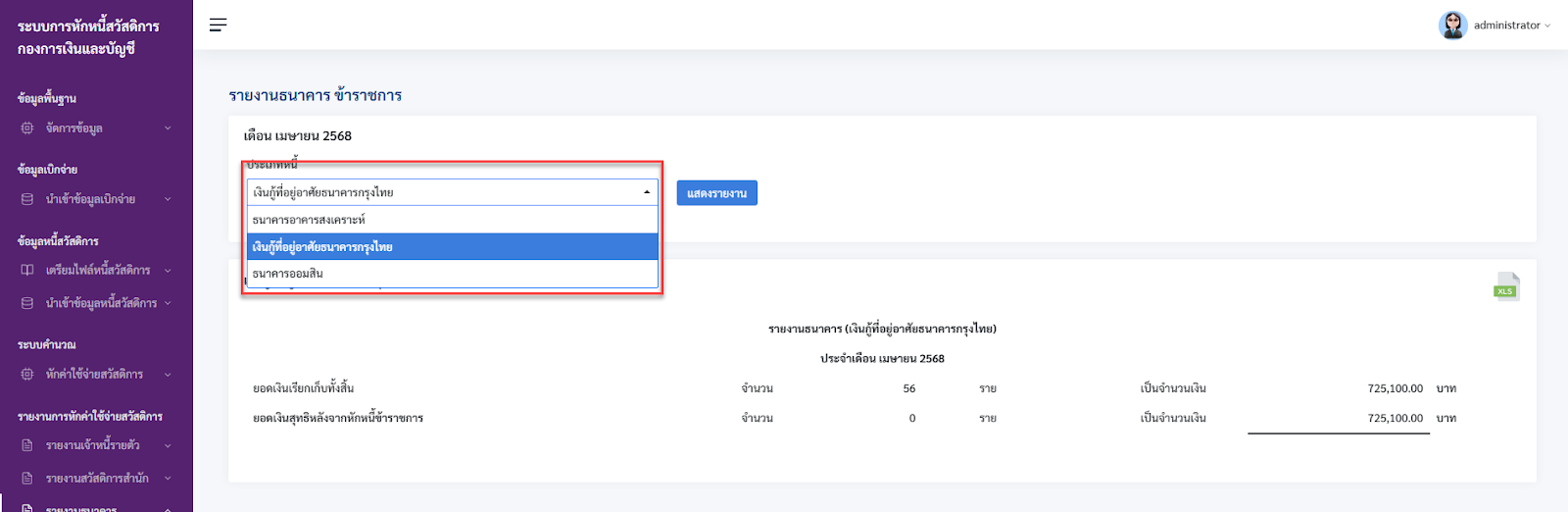Click the administrator avatar picture

click(1452, 26)
